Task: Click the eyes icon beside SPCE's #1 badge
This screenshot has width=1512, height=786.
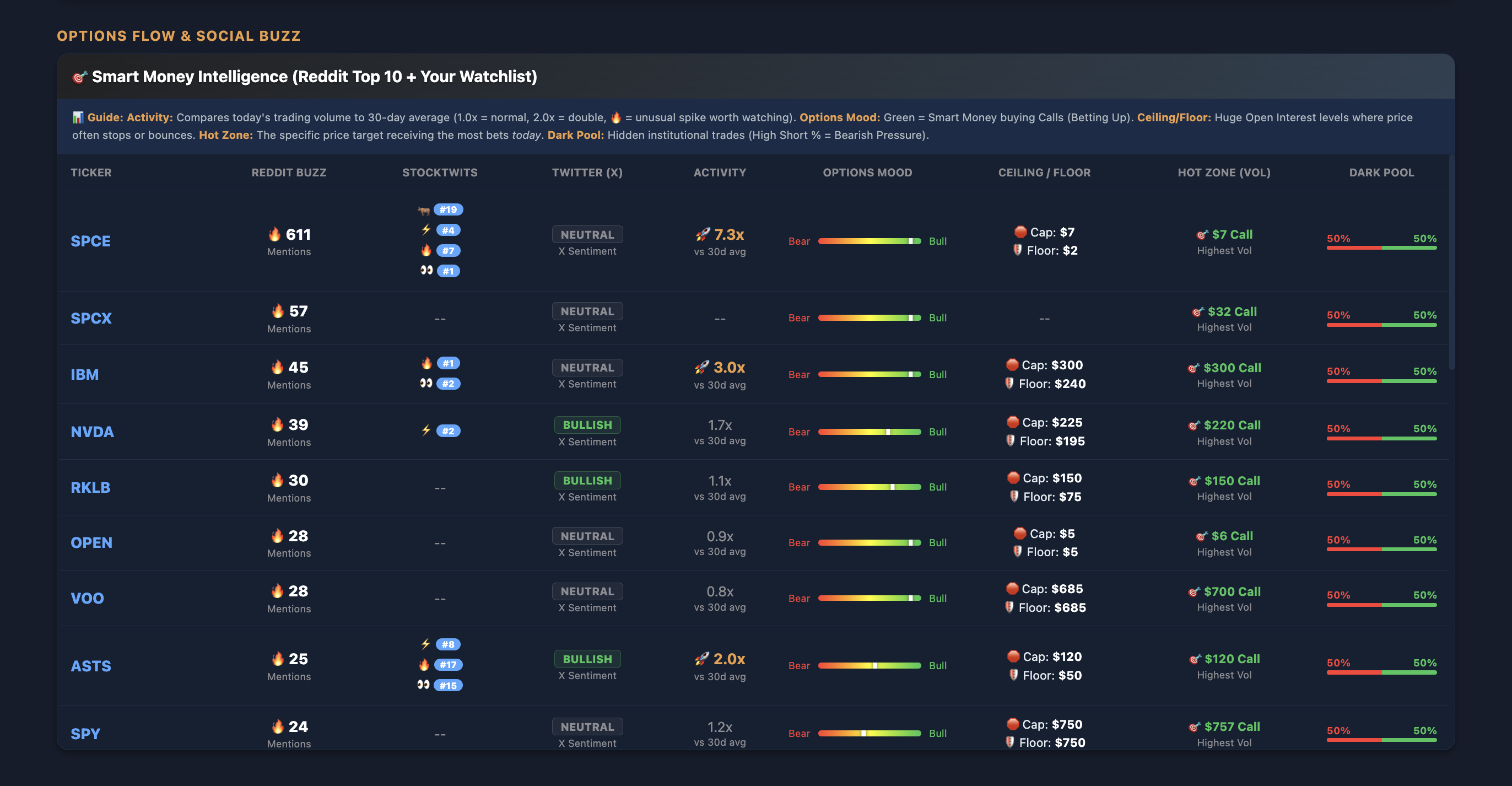Action: [x=426, y=270]
